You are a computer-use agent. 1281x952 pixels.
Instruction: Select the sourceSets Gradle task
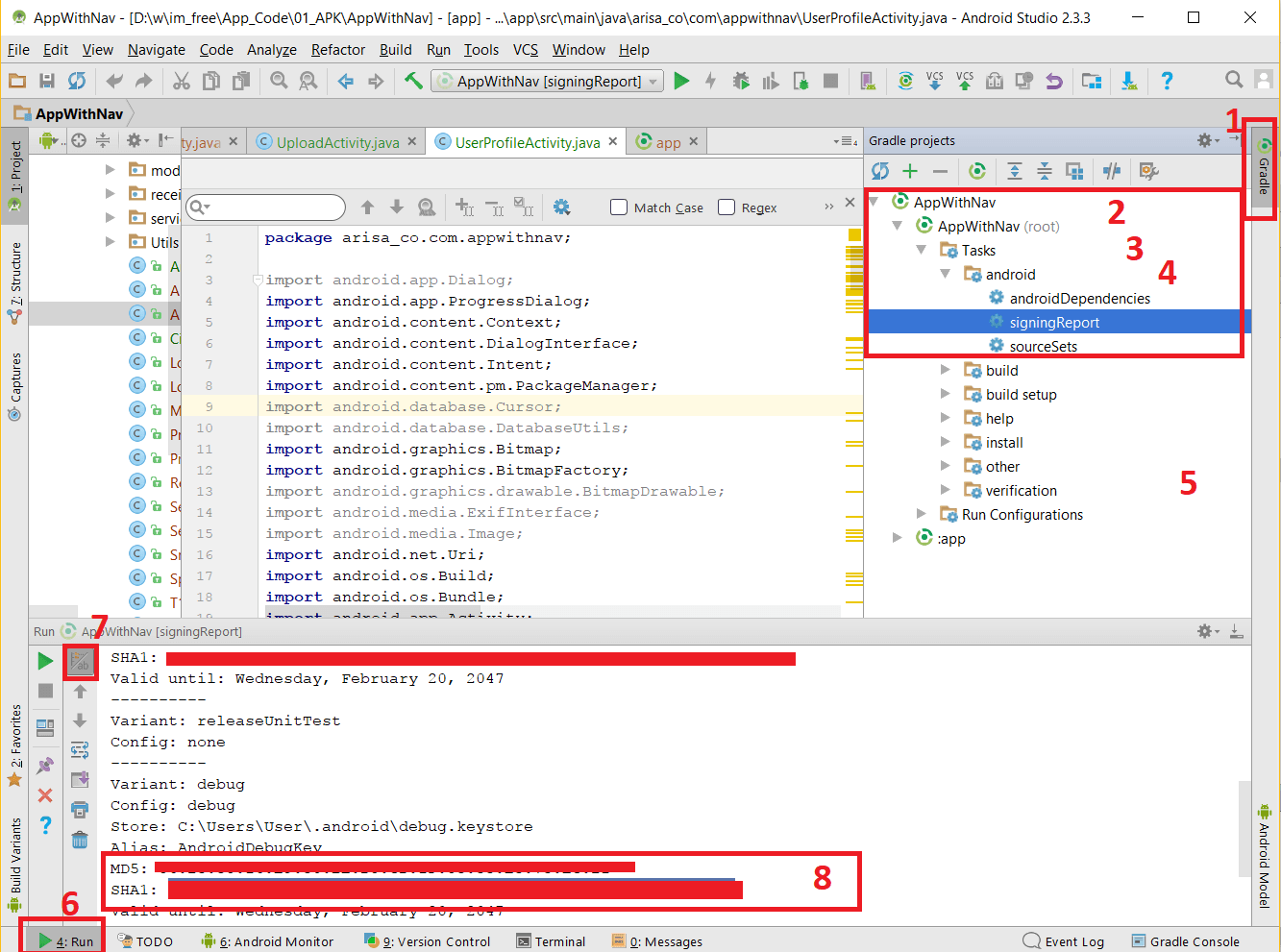click(x=1044, y=347)
